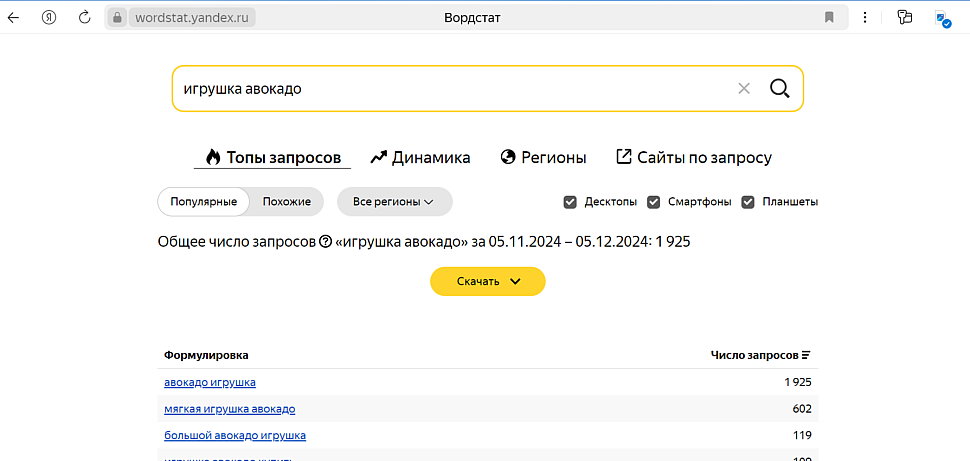
Task: Reload the page with the refresh icon
Action: click(x=85, y=17)
